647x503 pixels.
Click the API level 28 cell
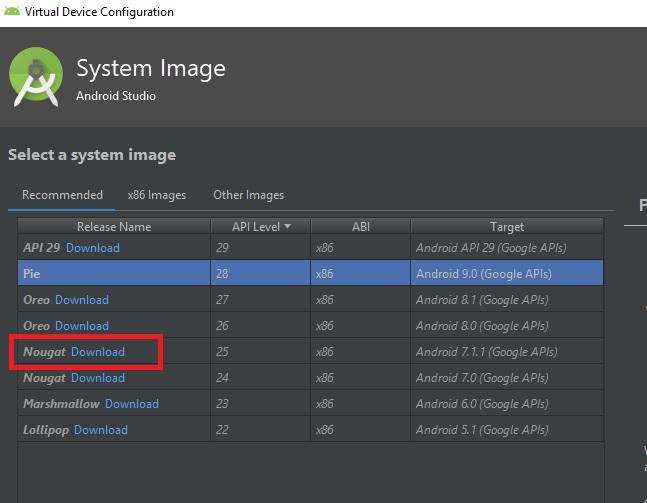coord(260,273)
